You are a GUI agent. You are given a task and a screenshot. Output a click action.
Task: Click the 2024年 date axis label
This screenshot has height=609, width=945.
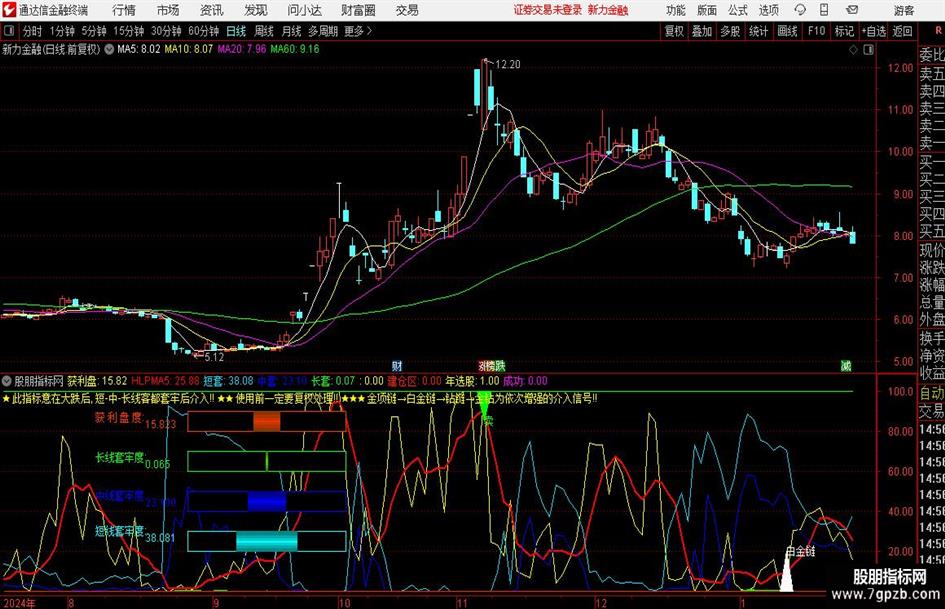[19, 602]
